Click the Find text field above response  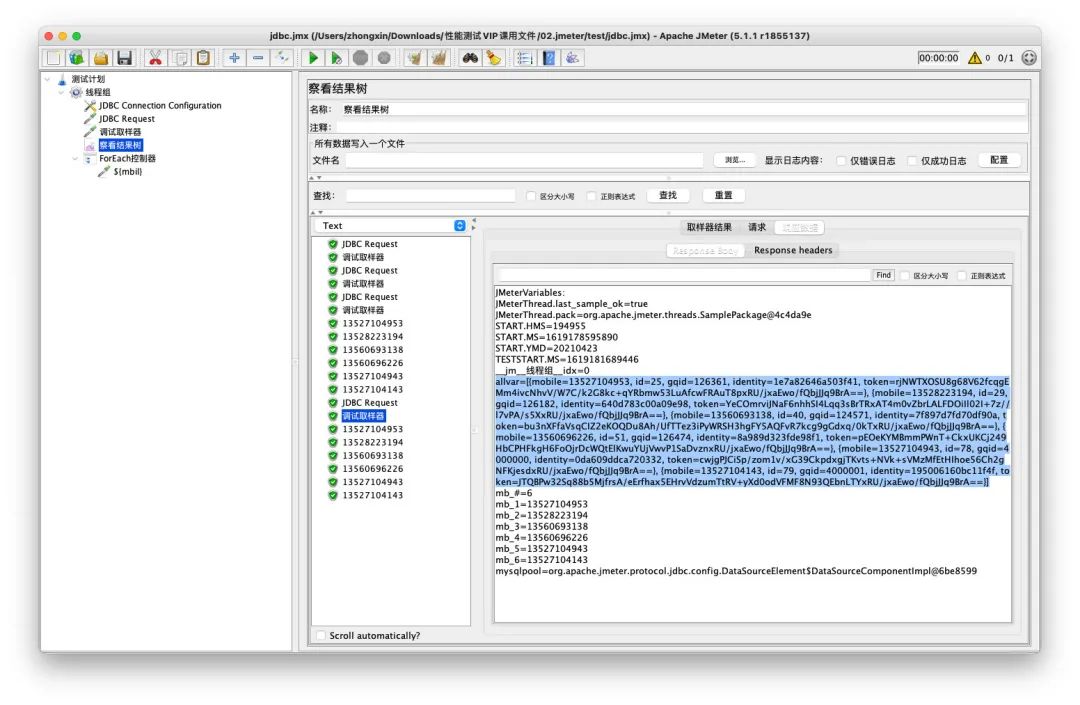point(685,275)
